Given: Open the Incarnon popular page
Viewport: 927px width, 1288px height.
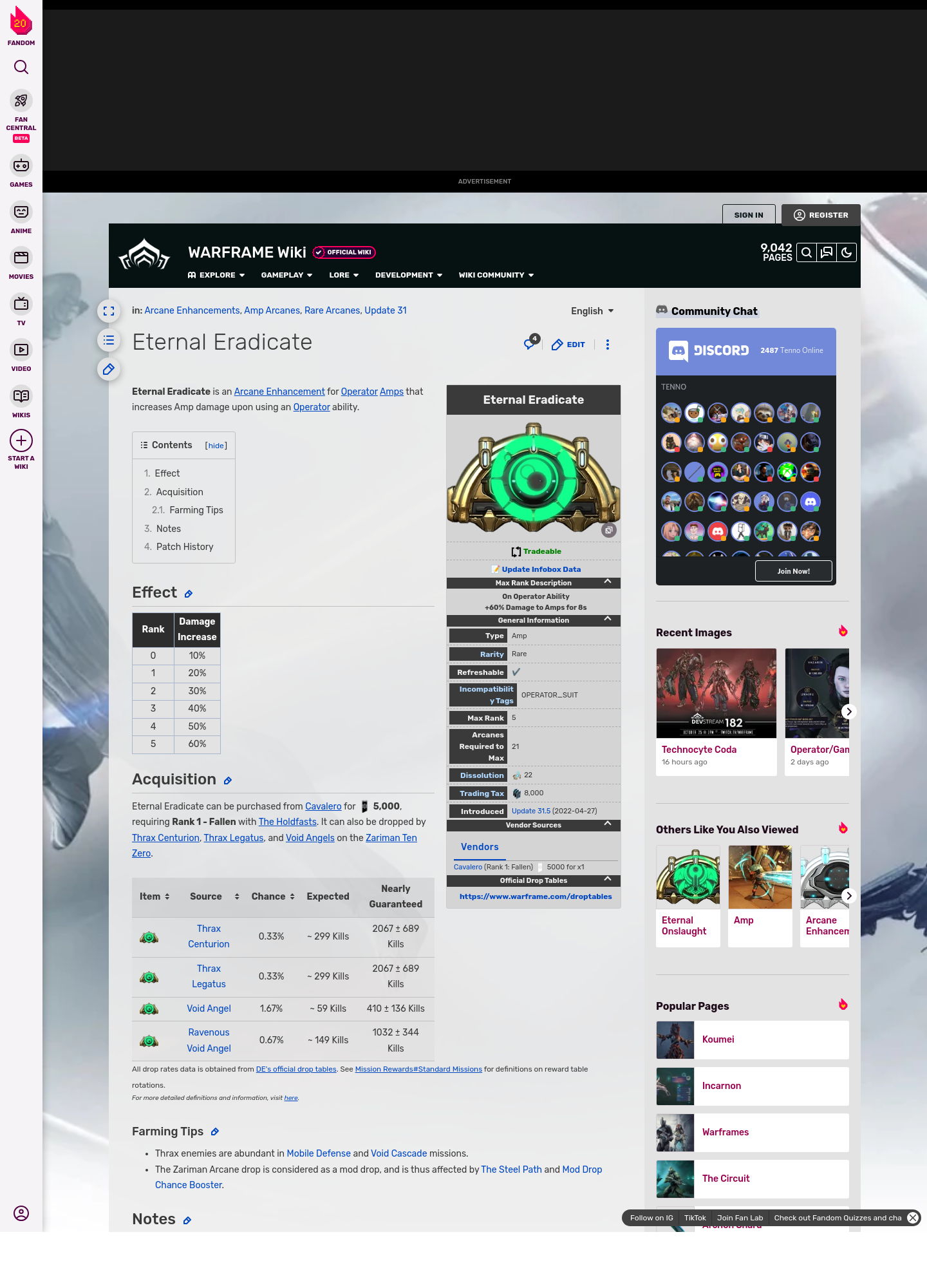Looking at the screenshot, I should coord(753,1086).
